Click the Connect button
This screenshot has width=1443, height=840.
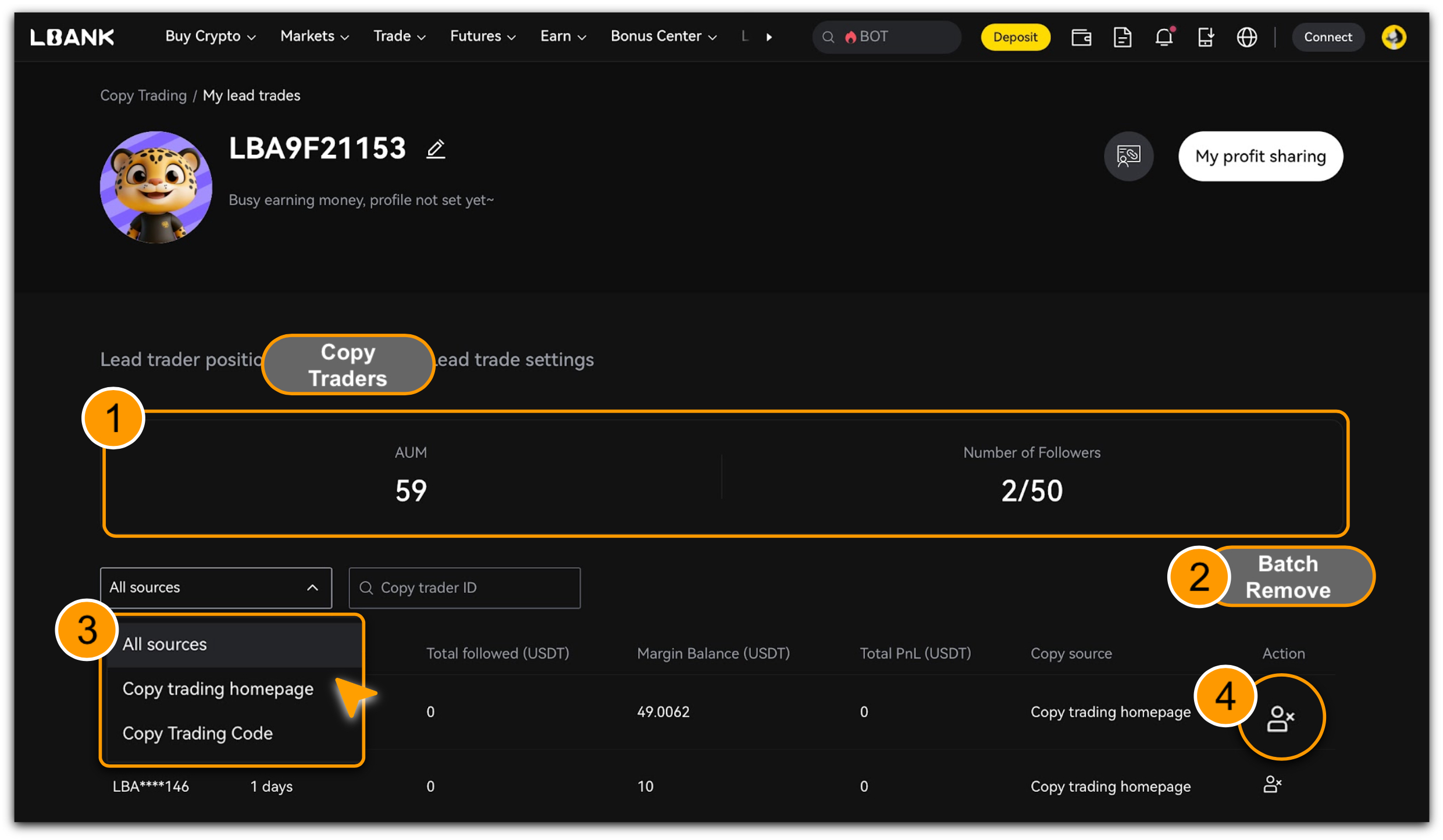tap(1328, 37)
